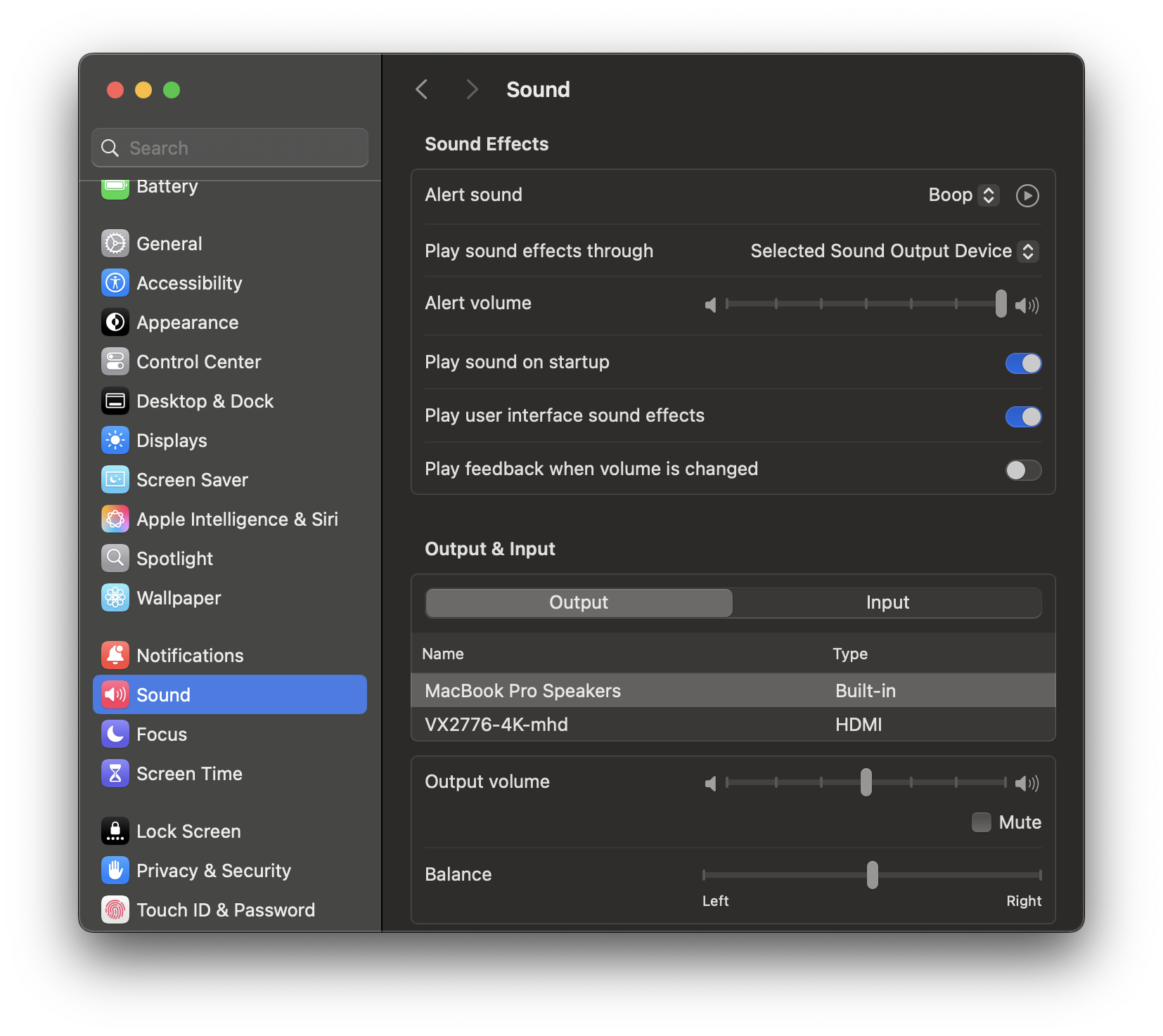
Task: Disable Play sound on startup
Action: [x=1023, y=363]
